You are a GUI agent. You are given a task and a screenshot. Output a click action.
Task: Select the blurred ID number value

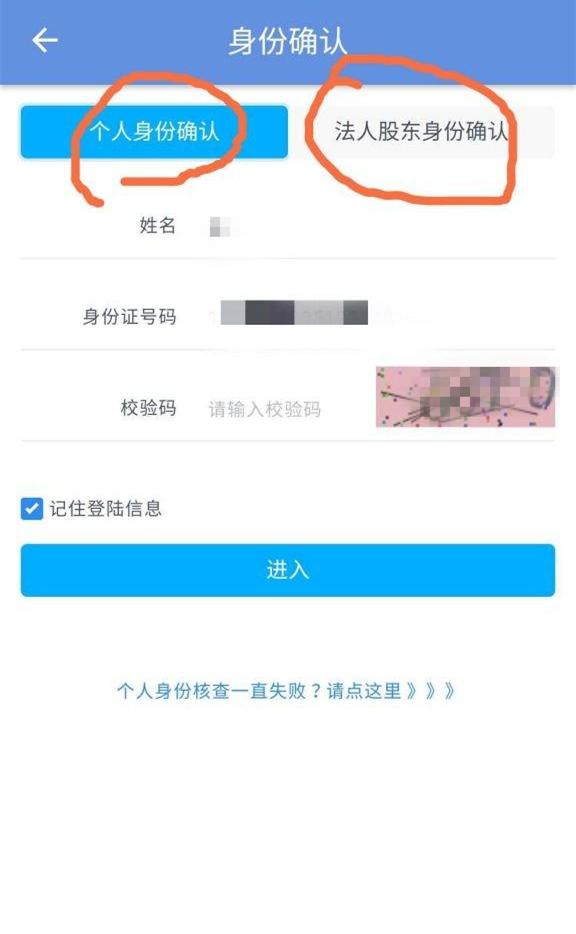(x=294, y=313)
